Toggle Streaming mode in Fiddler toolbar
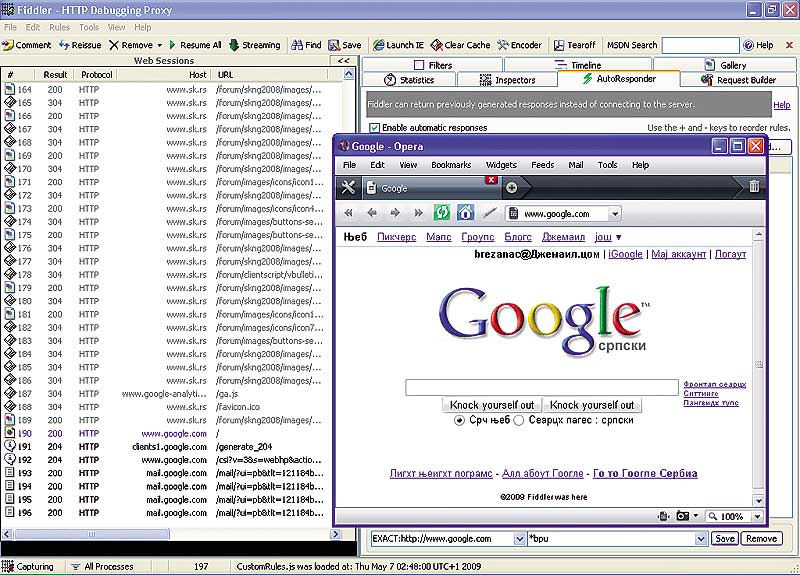This screenshot has width=800, height=575. (x=255, y=45)
